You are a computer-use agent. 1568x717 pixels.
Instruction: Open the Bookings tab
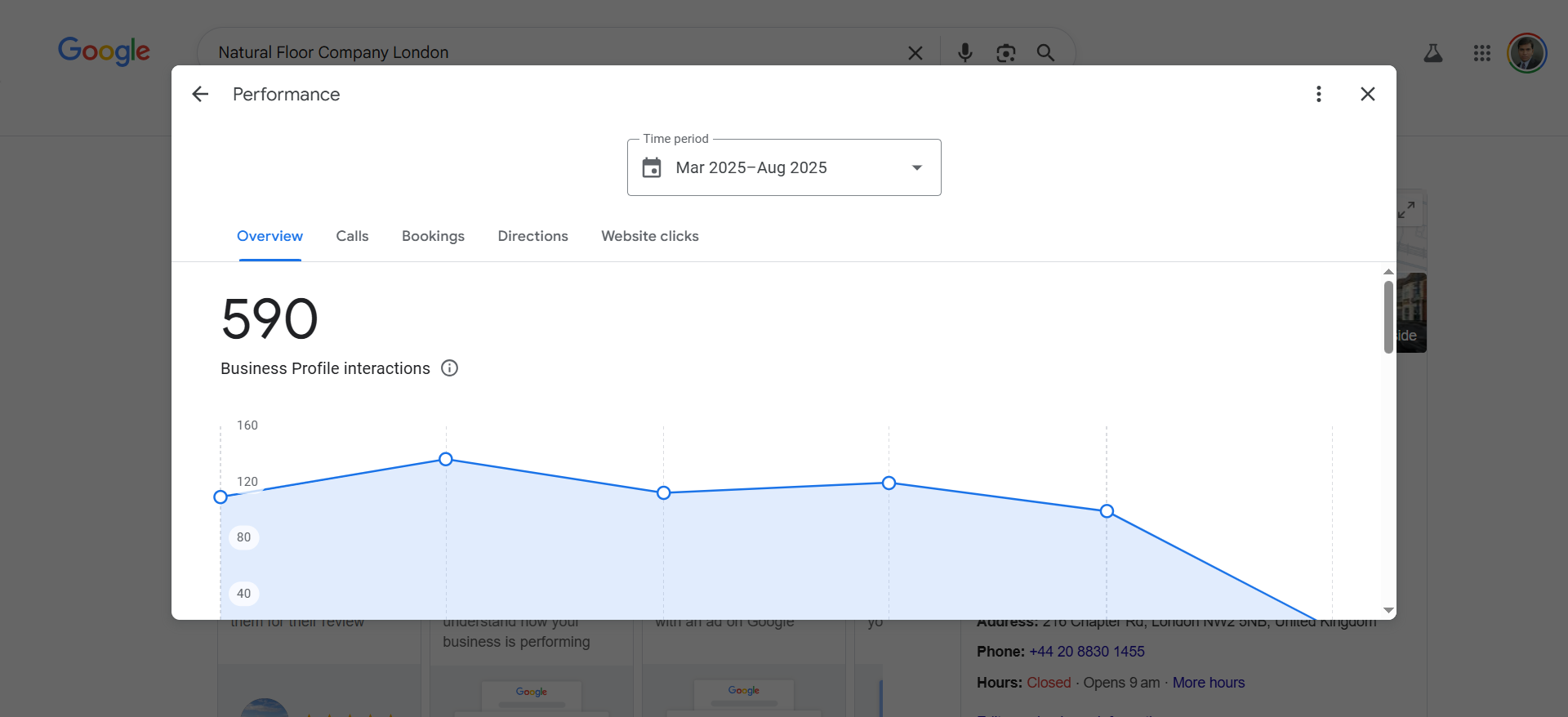coord(433,236)
